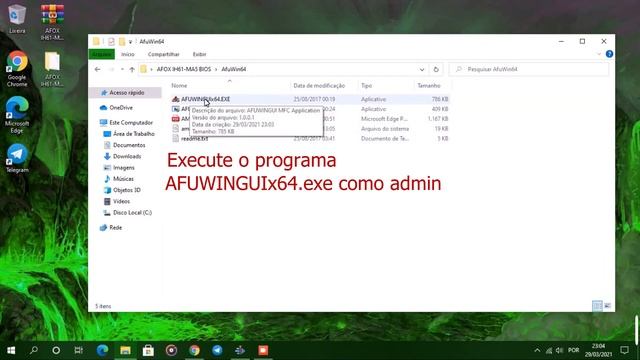Open the Lixeira recycle bin desktop icon
Viewport: 640px width, 360px height.
[x=17, y=19]
